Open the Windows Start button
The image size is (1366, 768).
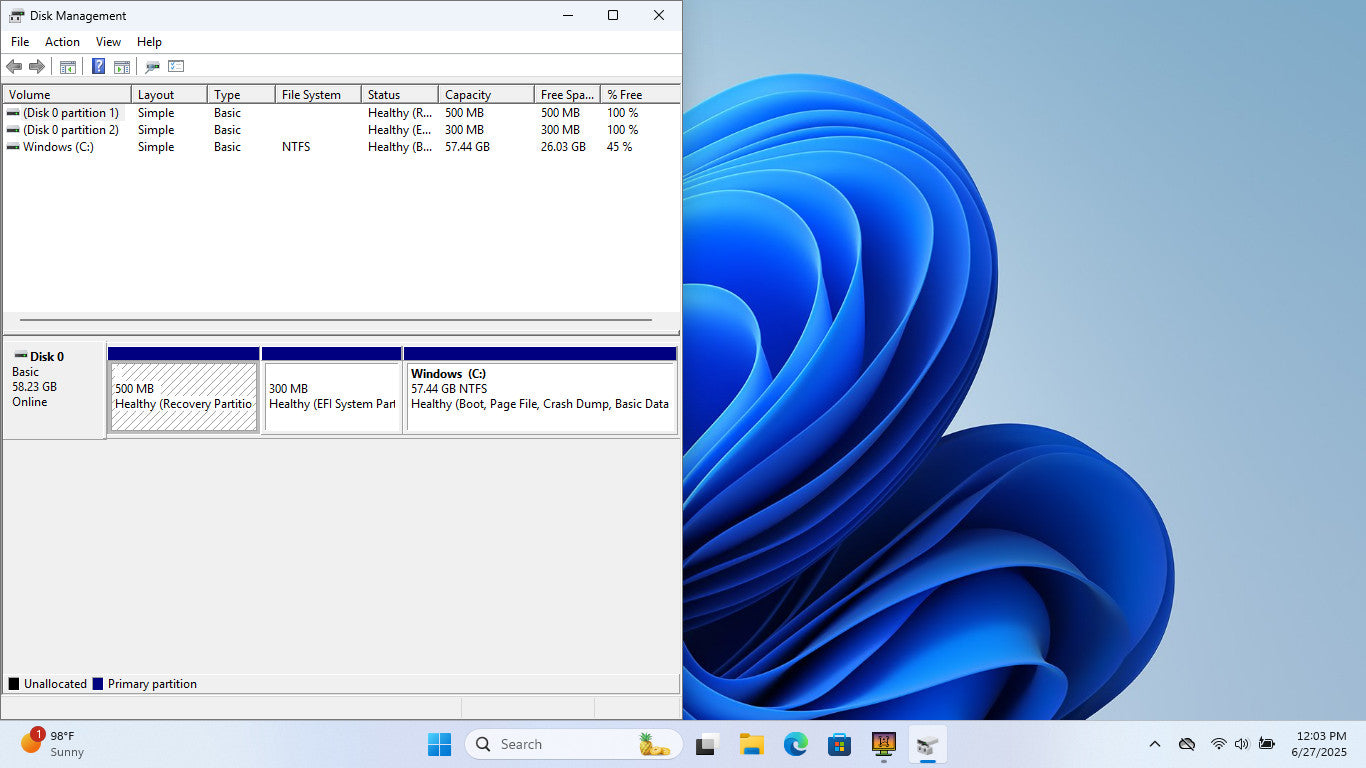coord(439,744)
